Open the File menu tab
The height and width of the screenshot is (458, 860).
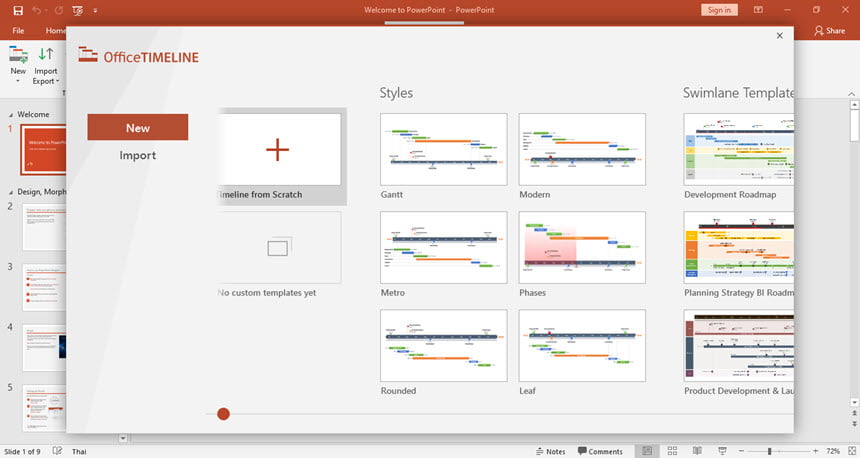click(18, 31)
